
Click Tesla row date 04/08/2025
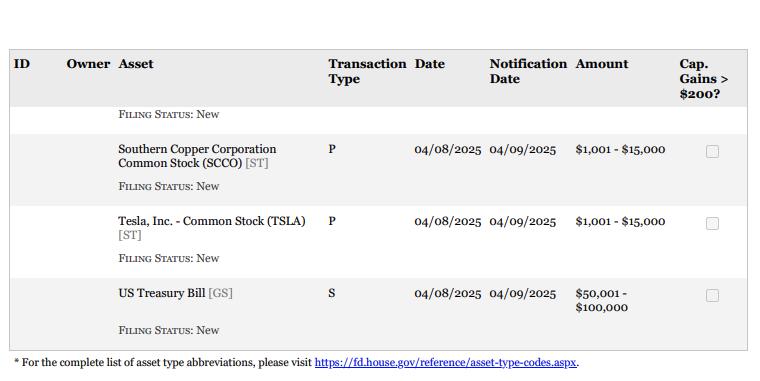click(x=448, y=222)
